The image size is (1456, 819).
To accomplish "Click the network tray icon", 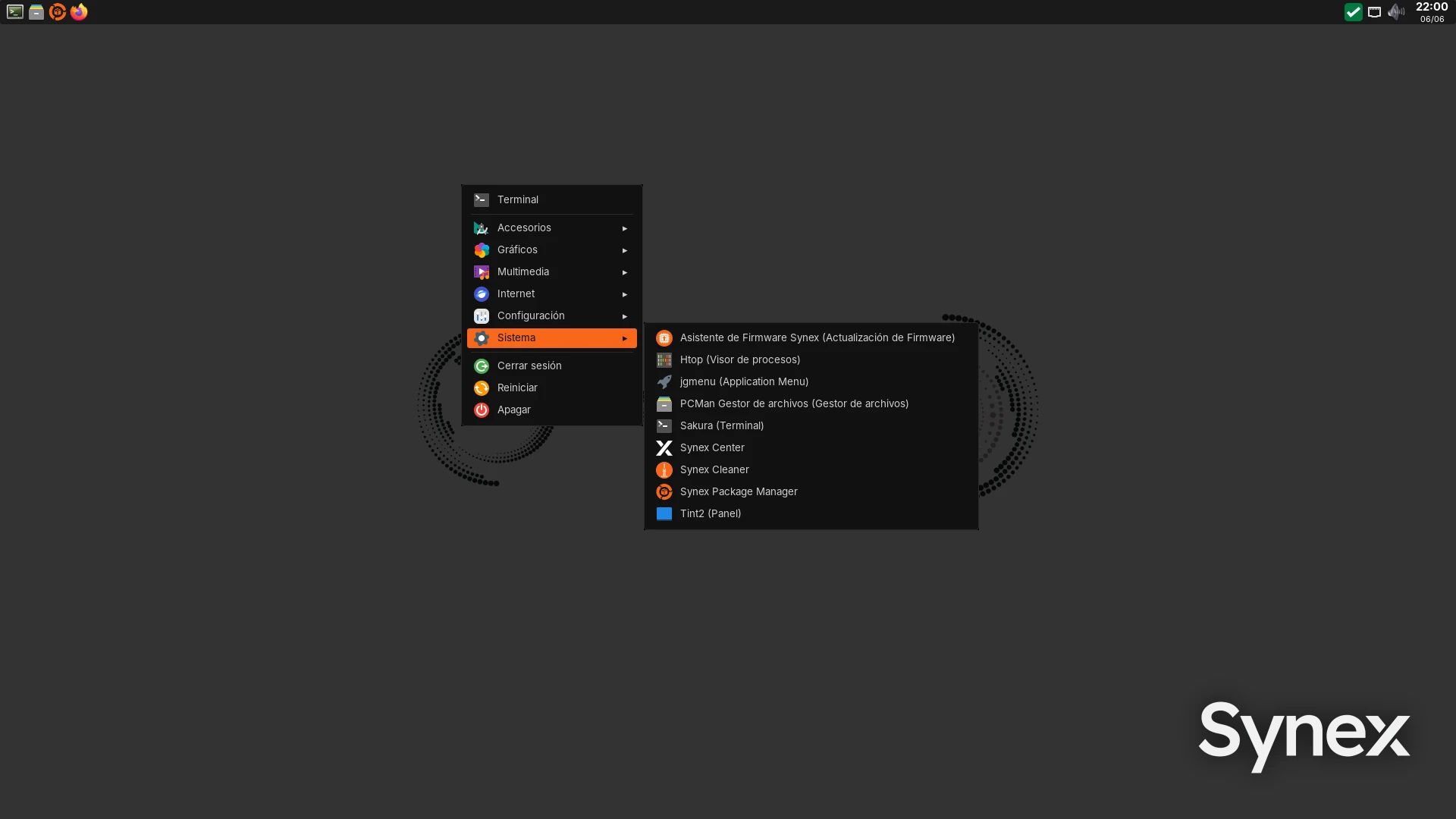I will (1374, 12).
